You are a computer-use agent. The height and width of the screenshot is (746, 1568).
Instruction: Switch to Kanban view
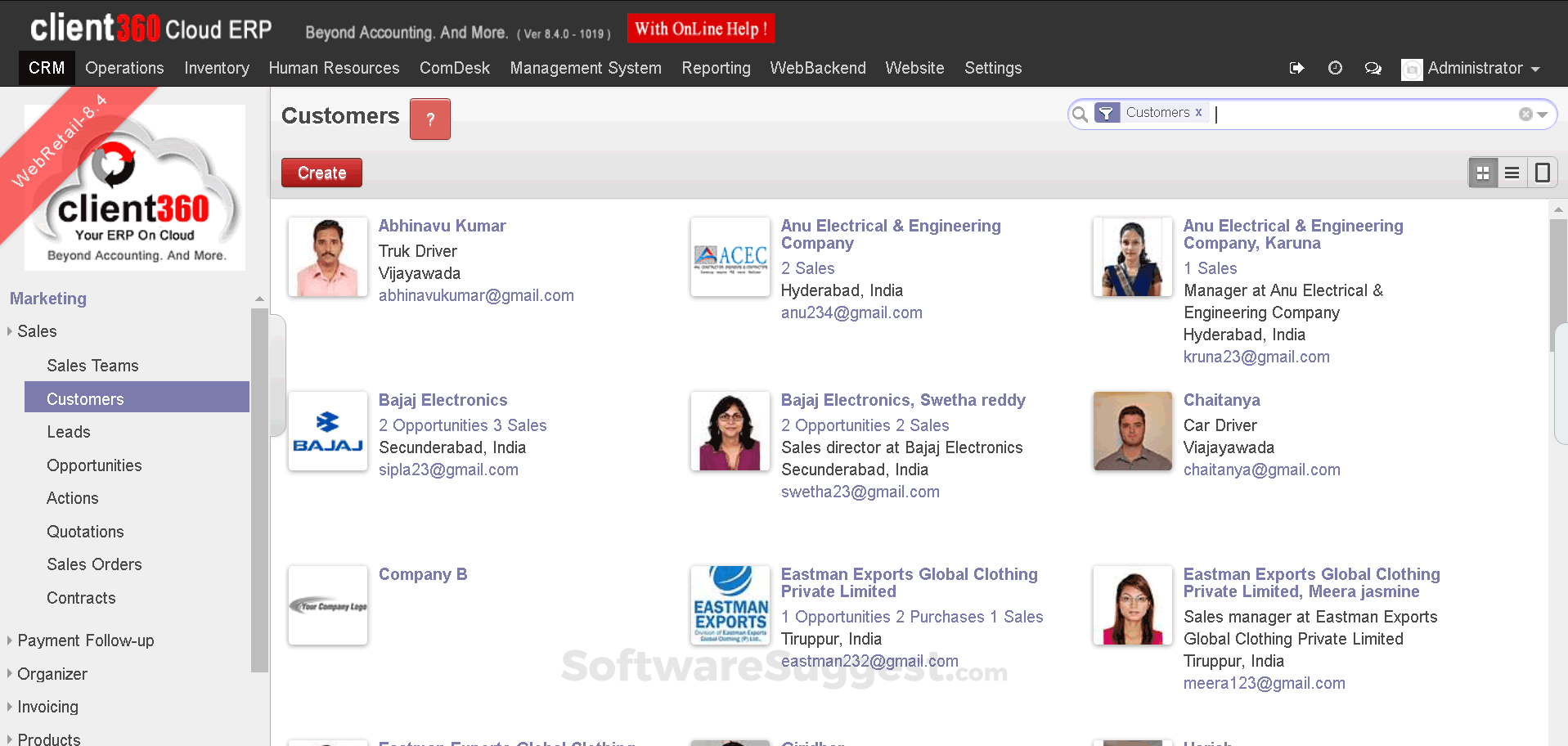click(x=1483, y=173)
